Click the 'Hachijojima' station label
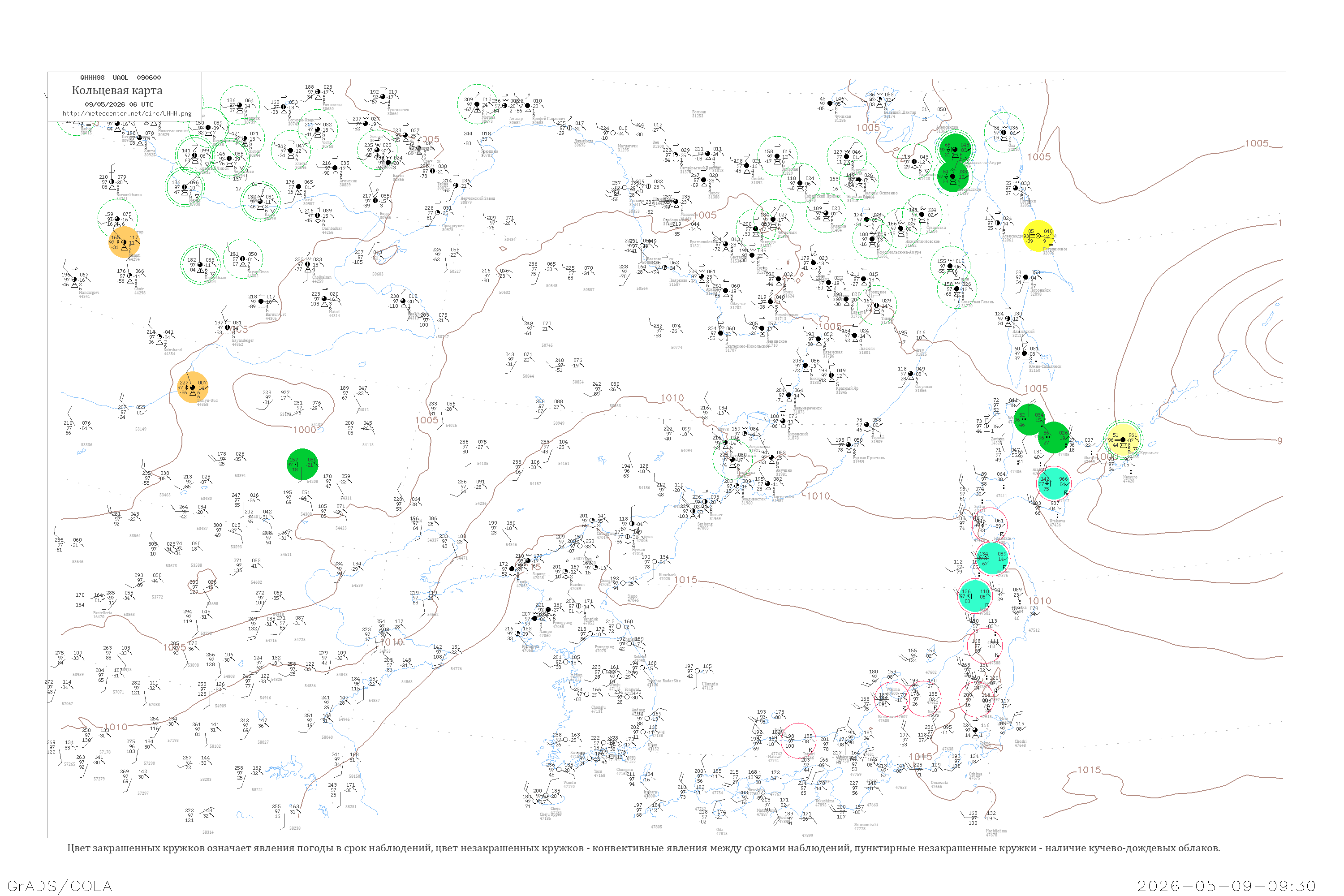 (996, 831)
